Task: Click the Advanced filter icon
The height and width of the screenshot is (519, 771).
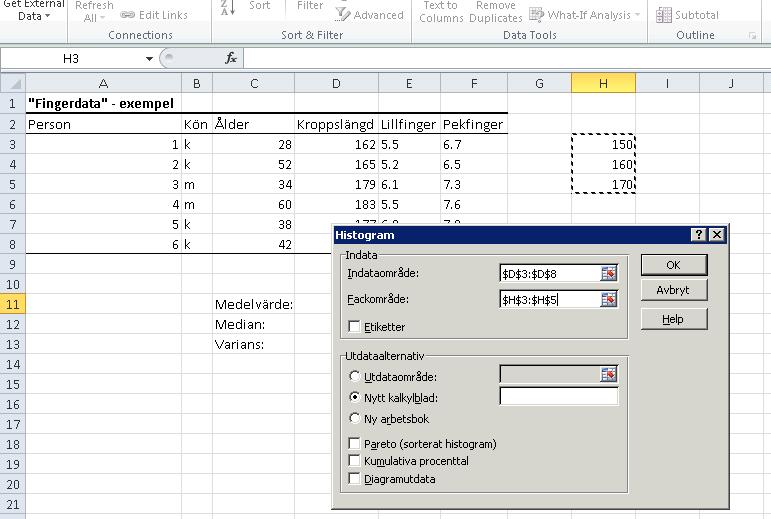Action: point(342,15)
